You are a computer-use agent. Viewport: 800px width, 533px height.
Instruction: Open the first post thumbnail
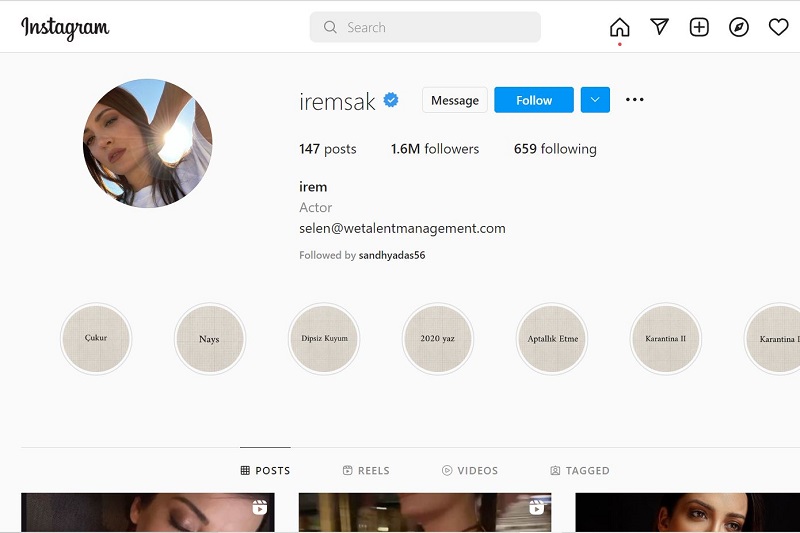[148, 513]
